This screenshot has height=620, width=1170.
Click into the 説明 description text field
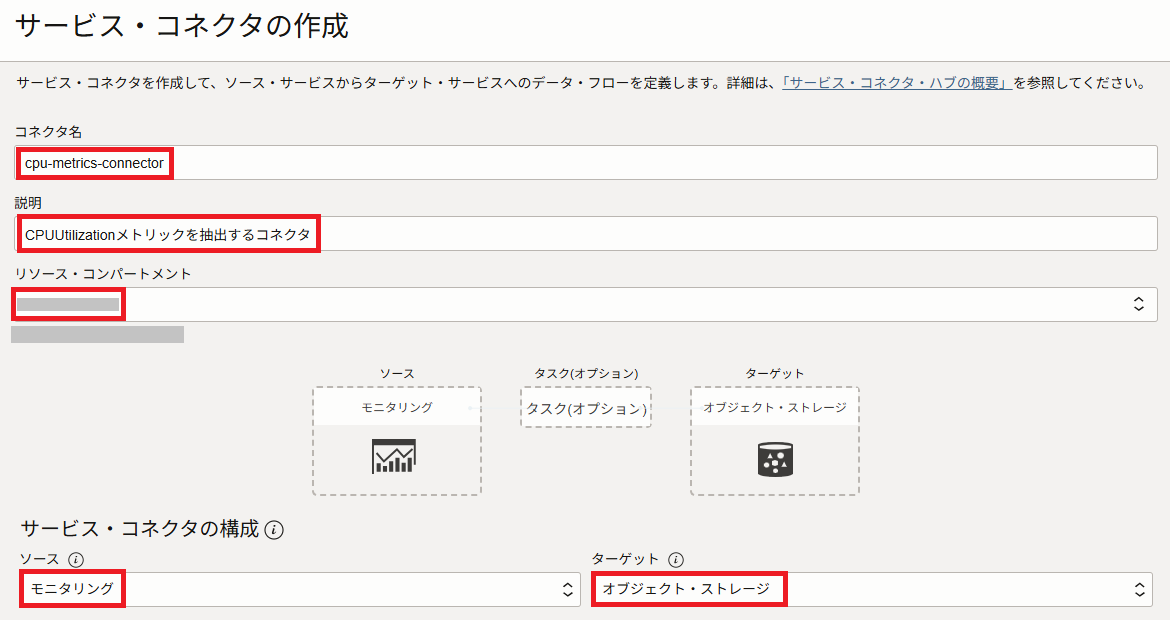584,234
